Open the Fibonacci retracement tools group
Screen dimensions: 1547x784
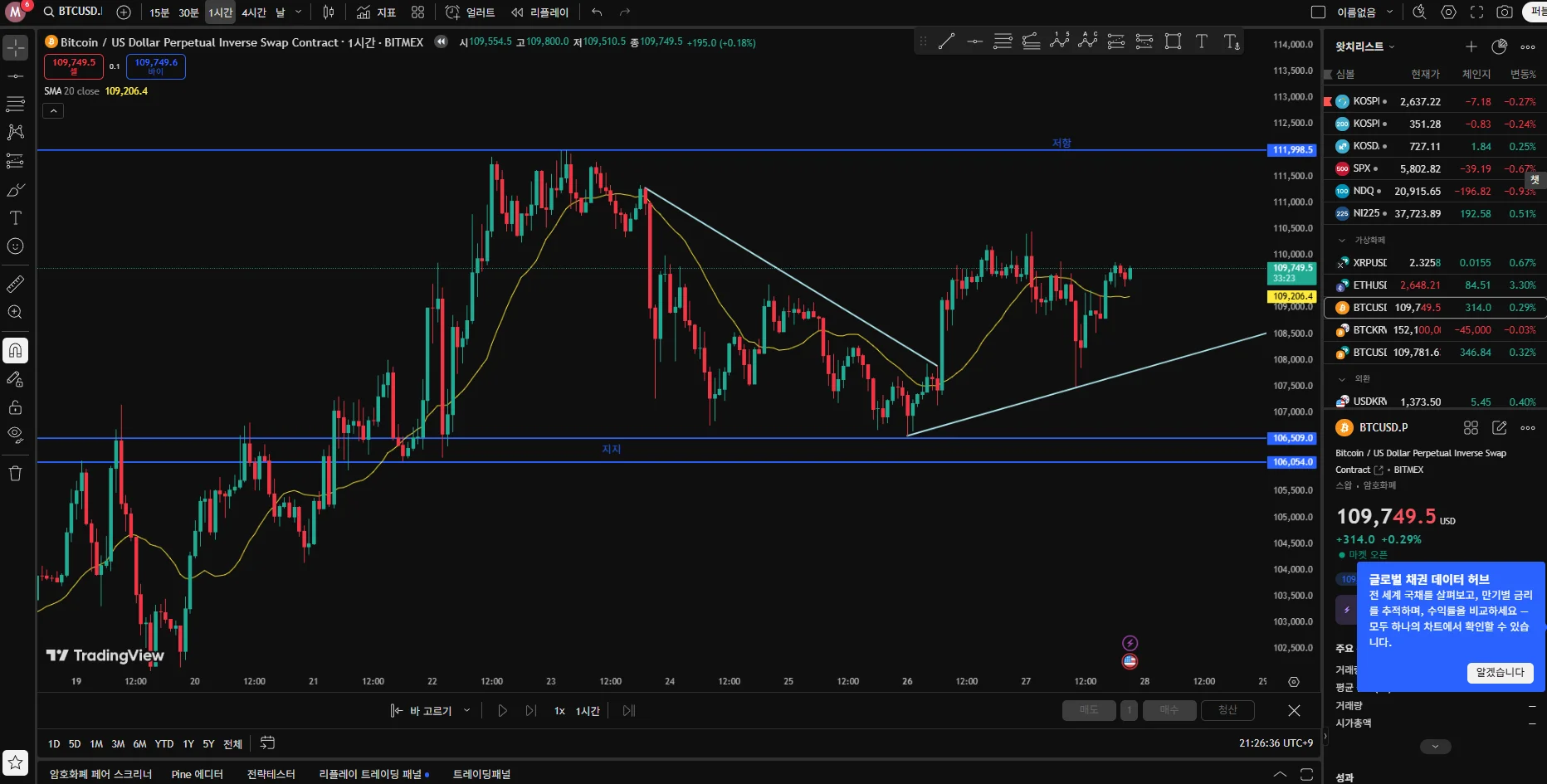[x=15, y=104]
